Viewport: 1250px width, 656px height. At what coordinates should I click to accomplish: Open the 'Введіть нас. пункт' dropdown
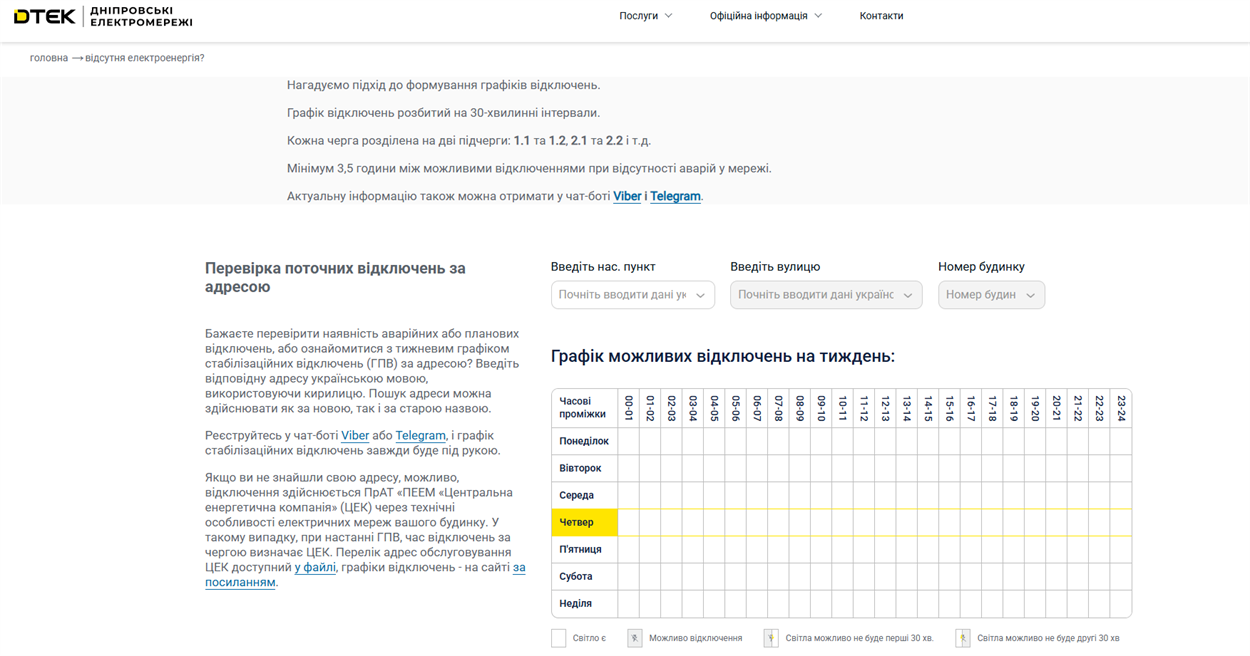point(632,295)
